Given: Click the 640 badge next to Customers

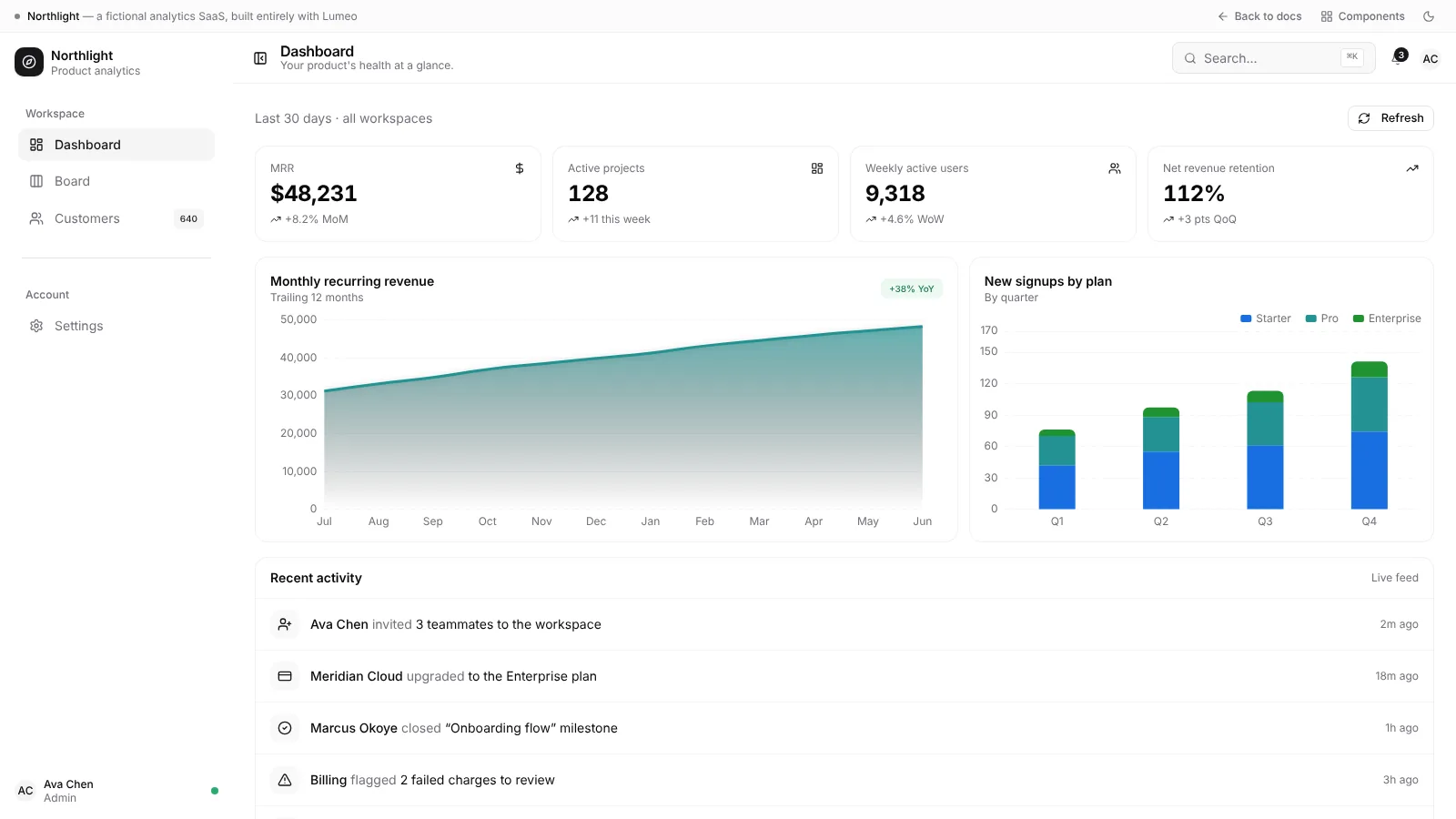Looking at the screenshot, I should coord(188,218).
